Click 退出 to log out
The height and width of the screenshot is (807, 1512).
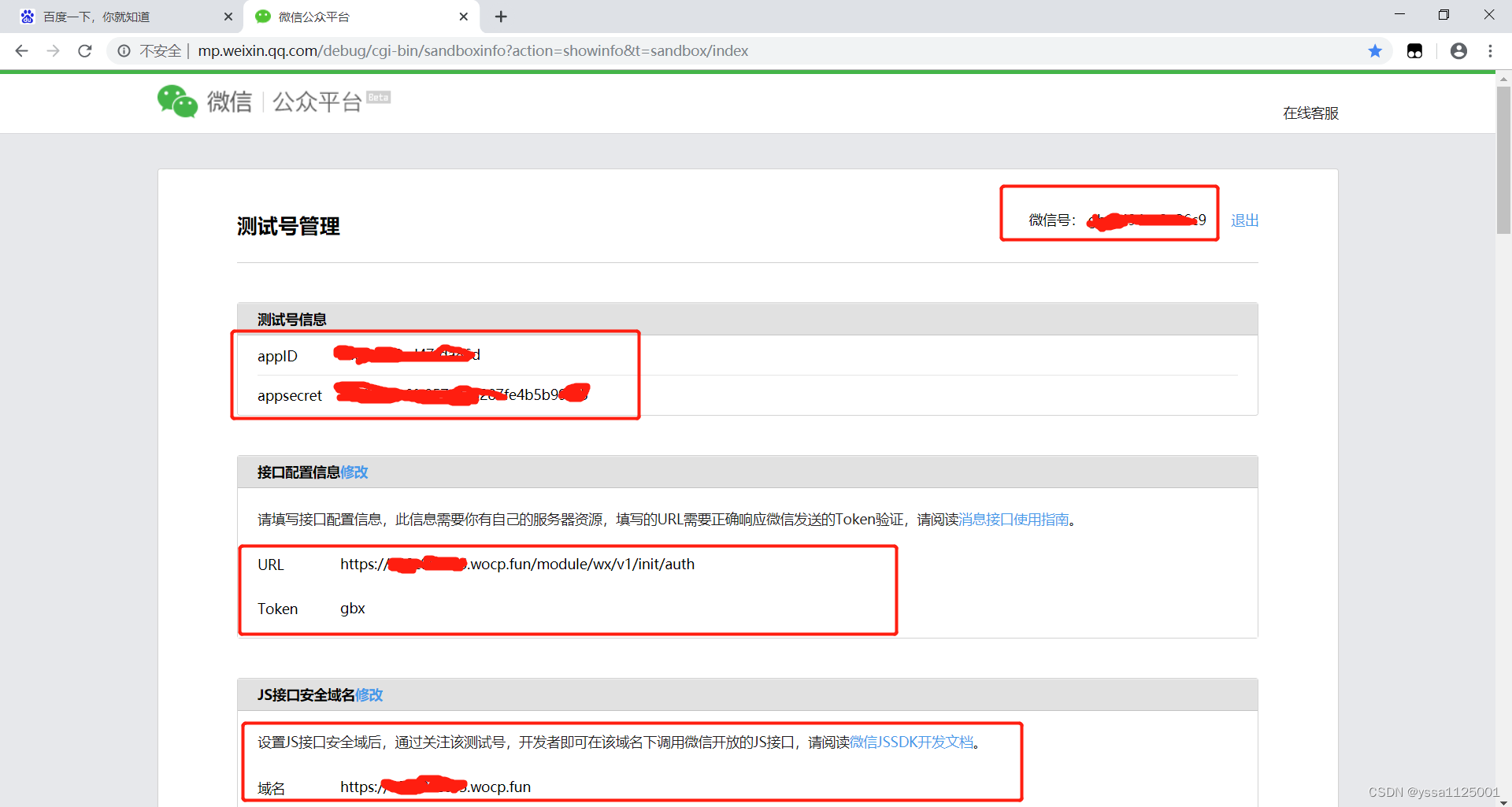tap(1245, 220)
